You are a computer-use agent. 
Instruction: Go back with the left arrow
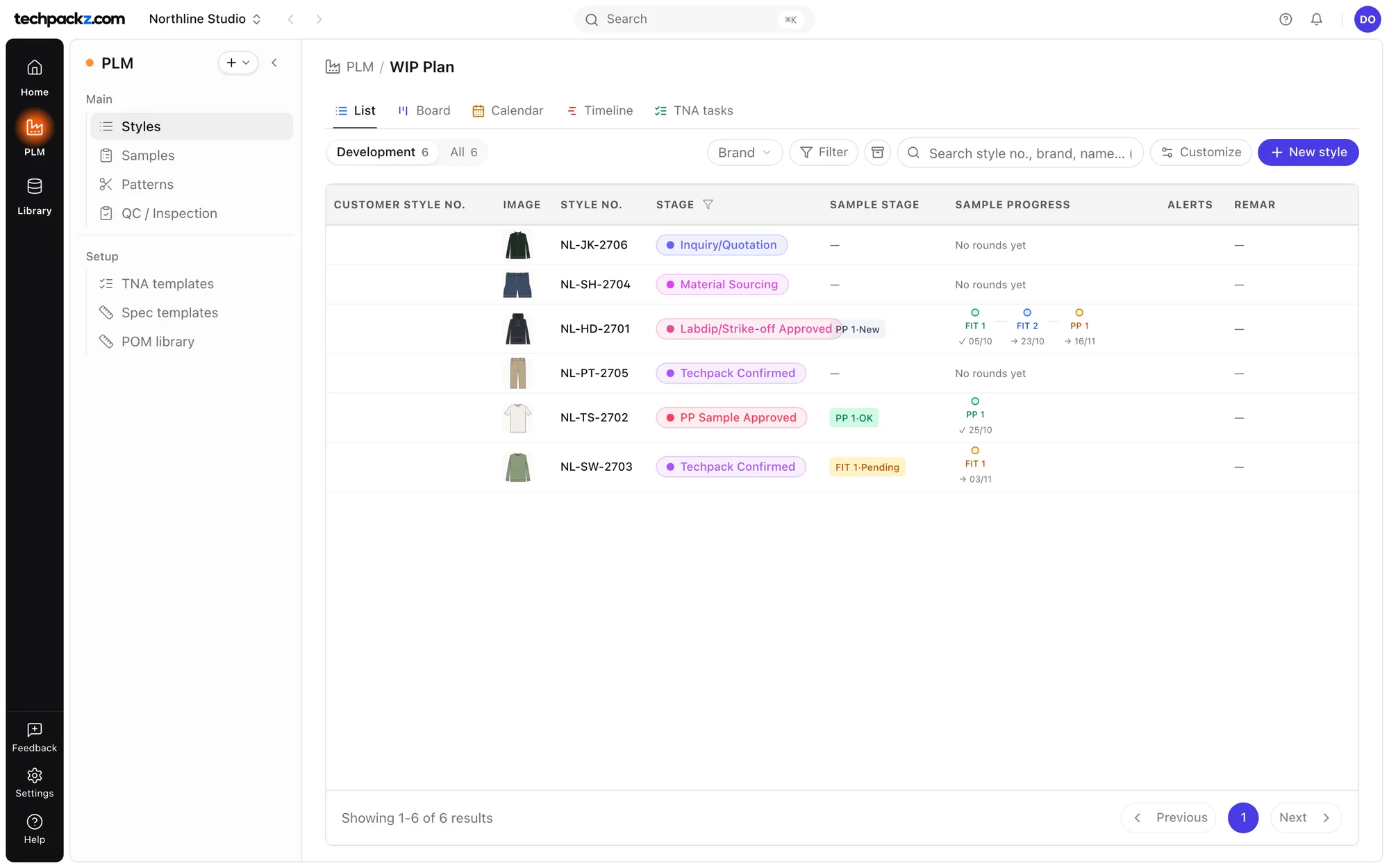291,19
